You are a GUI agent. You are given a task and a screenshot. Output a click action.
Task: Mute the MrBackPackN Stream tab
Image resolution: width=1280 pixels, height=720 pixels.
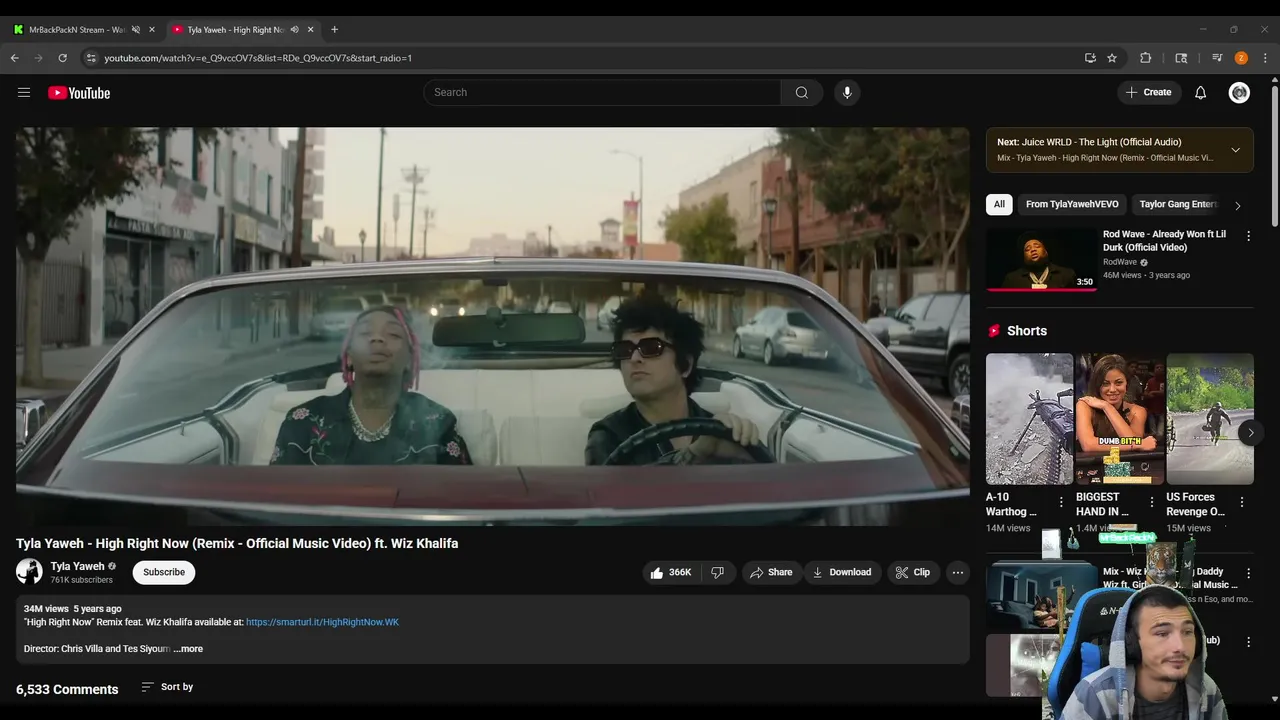(136, 30)
